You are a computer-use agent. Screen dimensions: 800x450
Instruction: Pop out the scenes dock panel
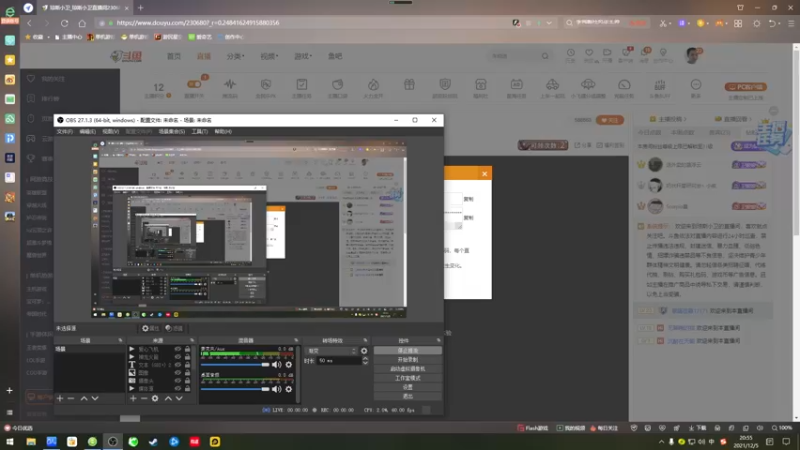[120, 340]
